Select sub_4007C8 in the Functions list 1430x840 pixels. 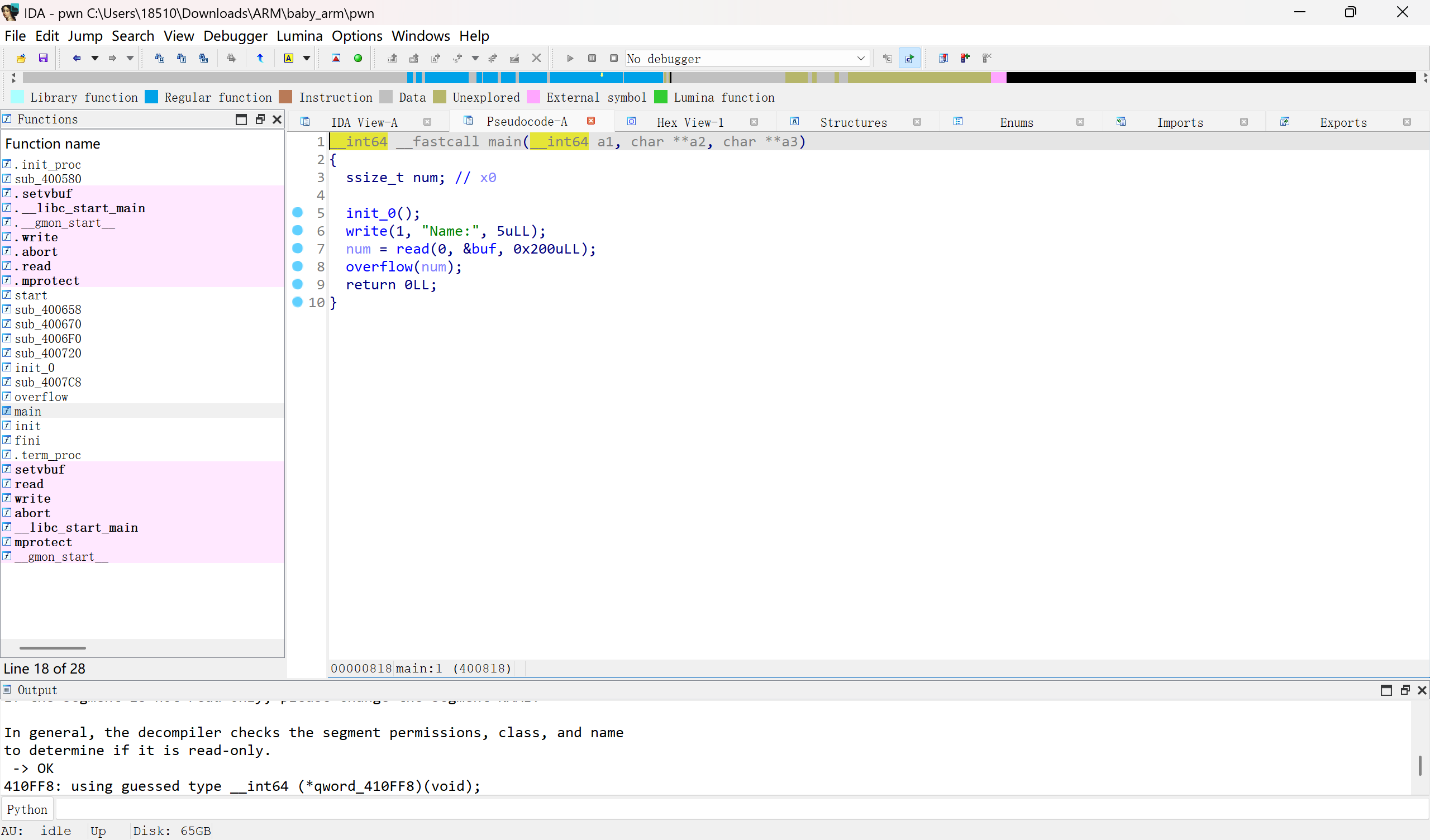(142, 382)
